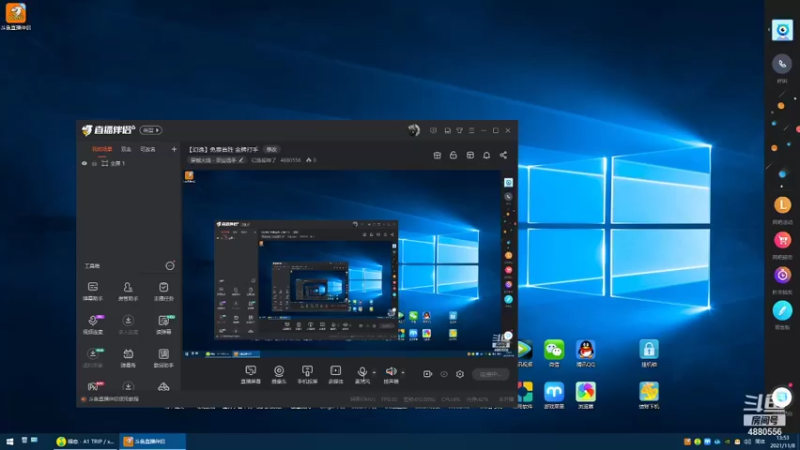This screenshot has height=450, width=800.
Task: Add a webcam camera source
Action: coord(279,374)
